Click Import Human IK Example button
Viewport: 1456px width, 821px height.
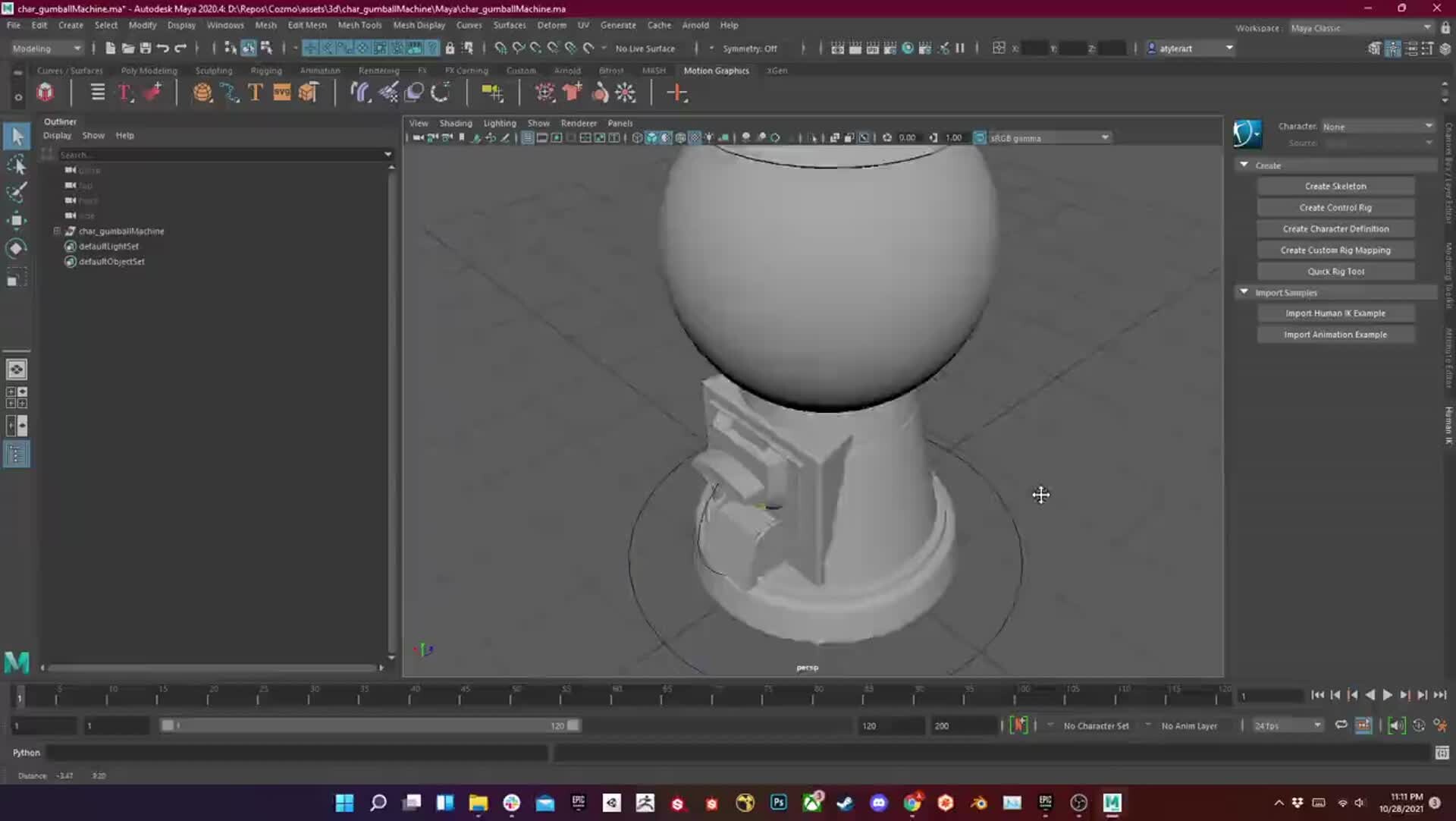point(1335,312)
